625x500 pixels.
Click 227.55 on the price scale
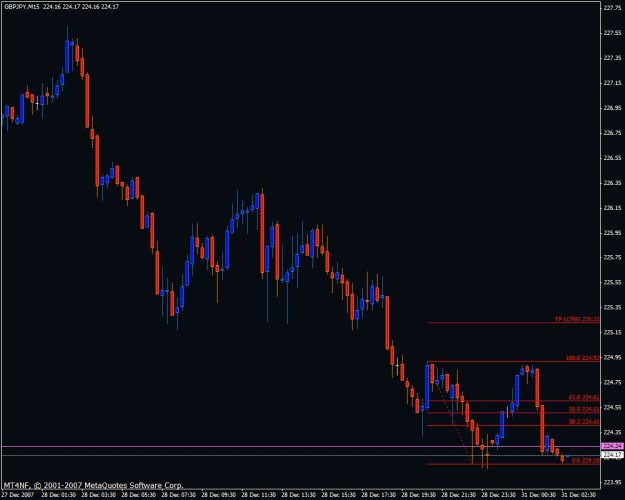(613, 33)
